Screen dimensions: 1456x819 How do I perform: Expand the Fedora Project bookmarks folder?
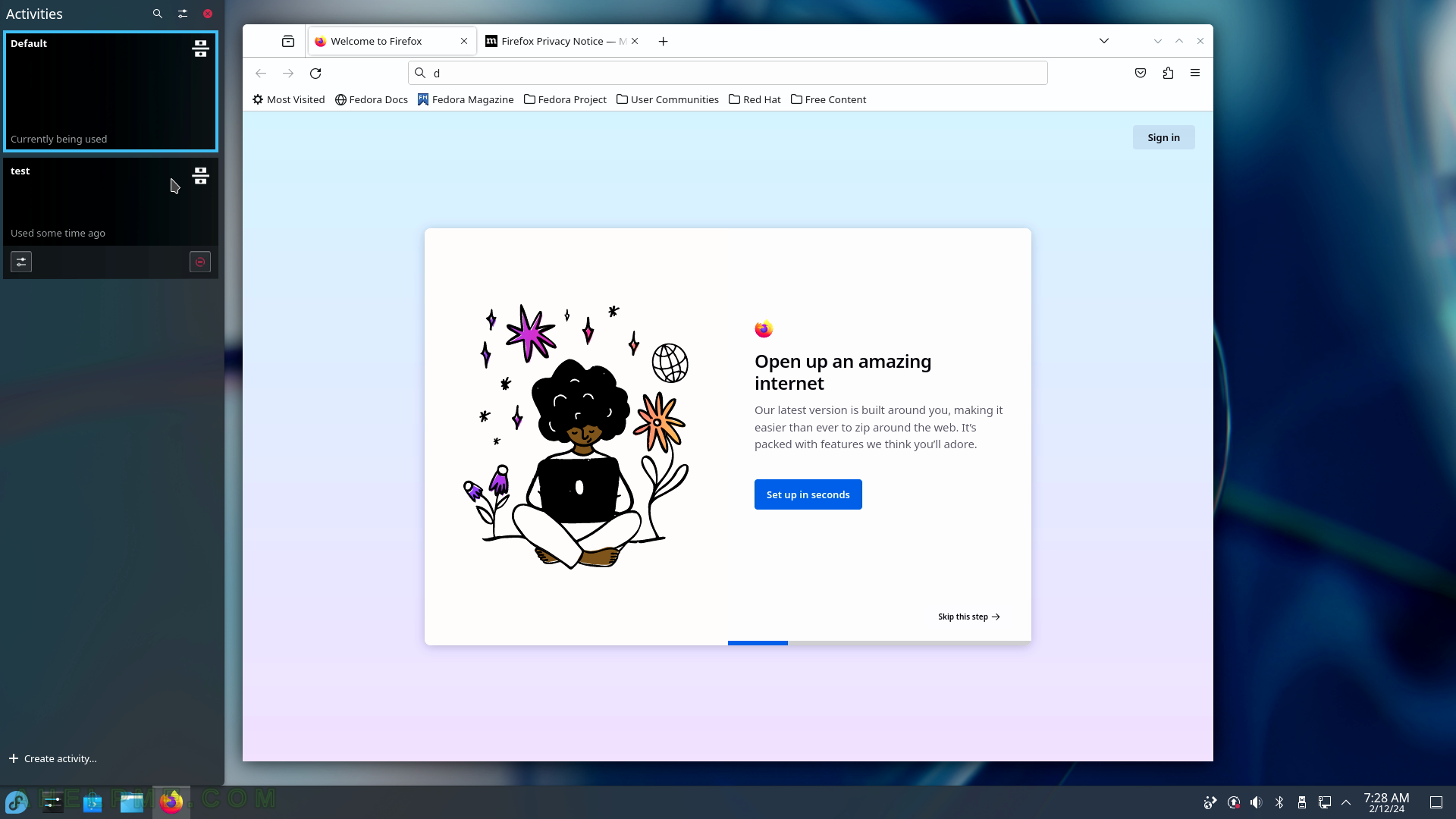click(x=565, y=99)
